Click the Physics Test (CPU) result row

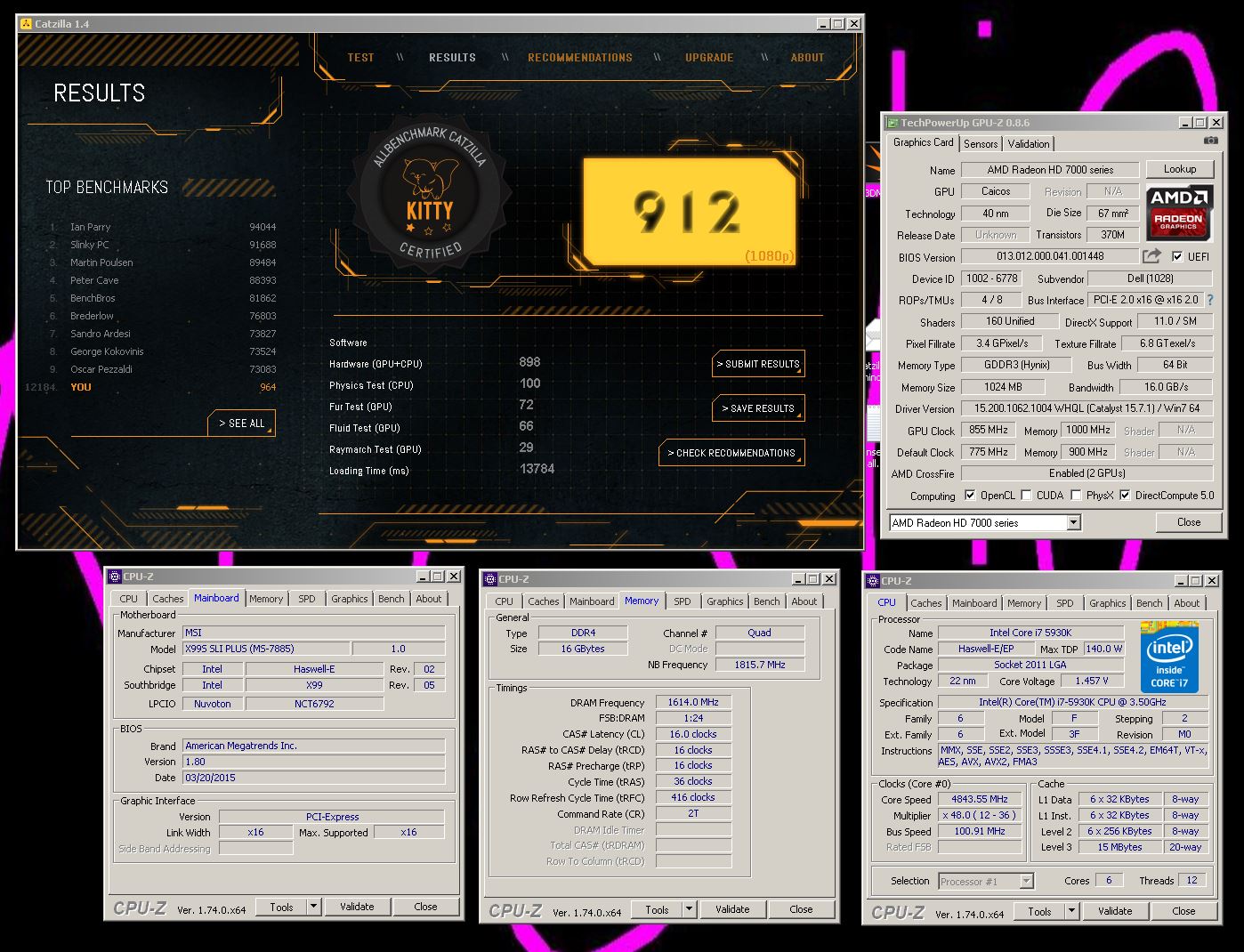[435, 384]
